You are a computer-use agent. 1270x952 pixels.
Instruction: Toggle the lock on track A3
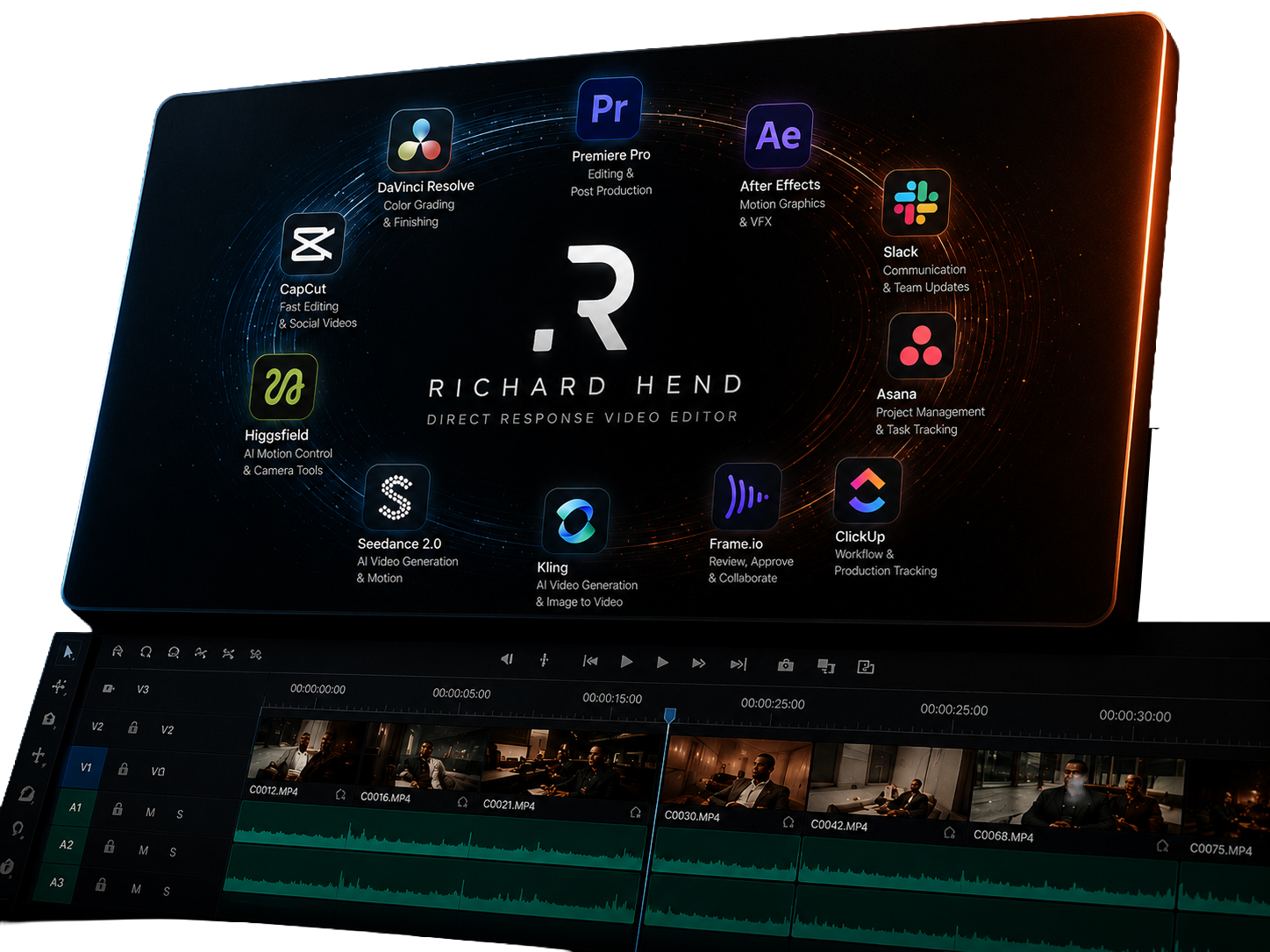(x=101, y=885)
